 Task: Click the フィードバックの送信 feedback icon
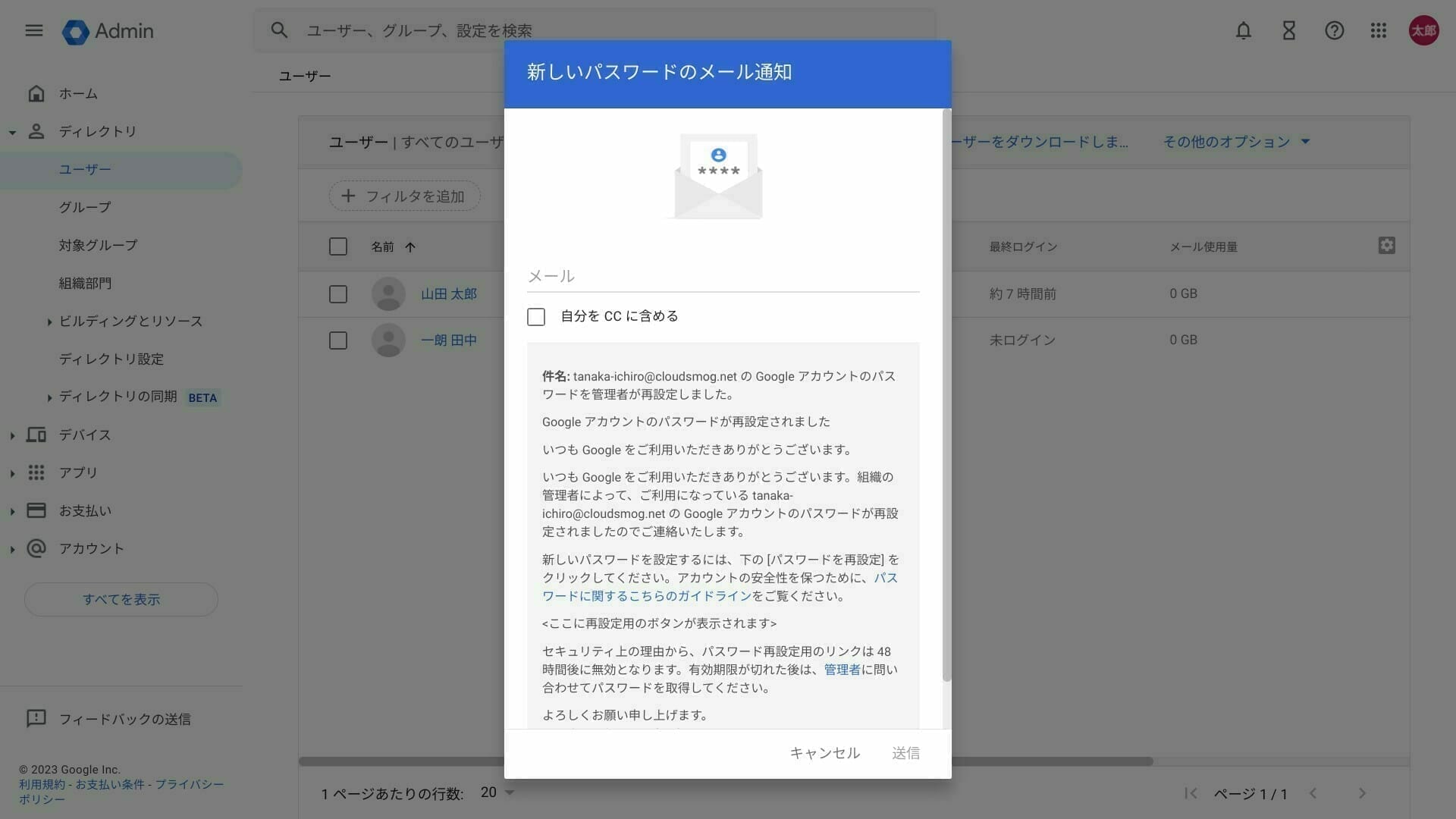[x=36, y=718]
